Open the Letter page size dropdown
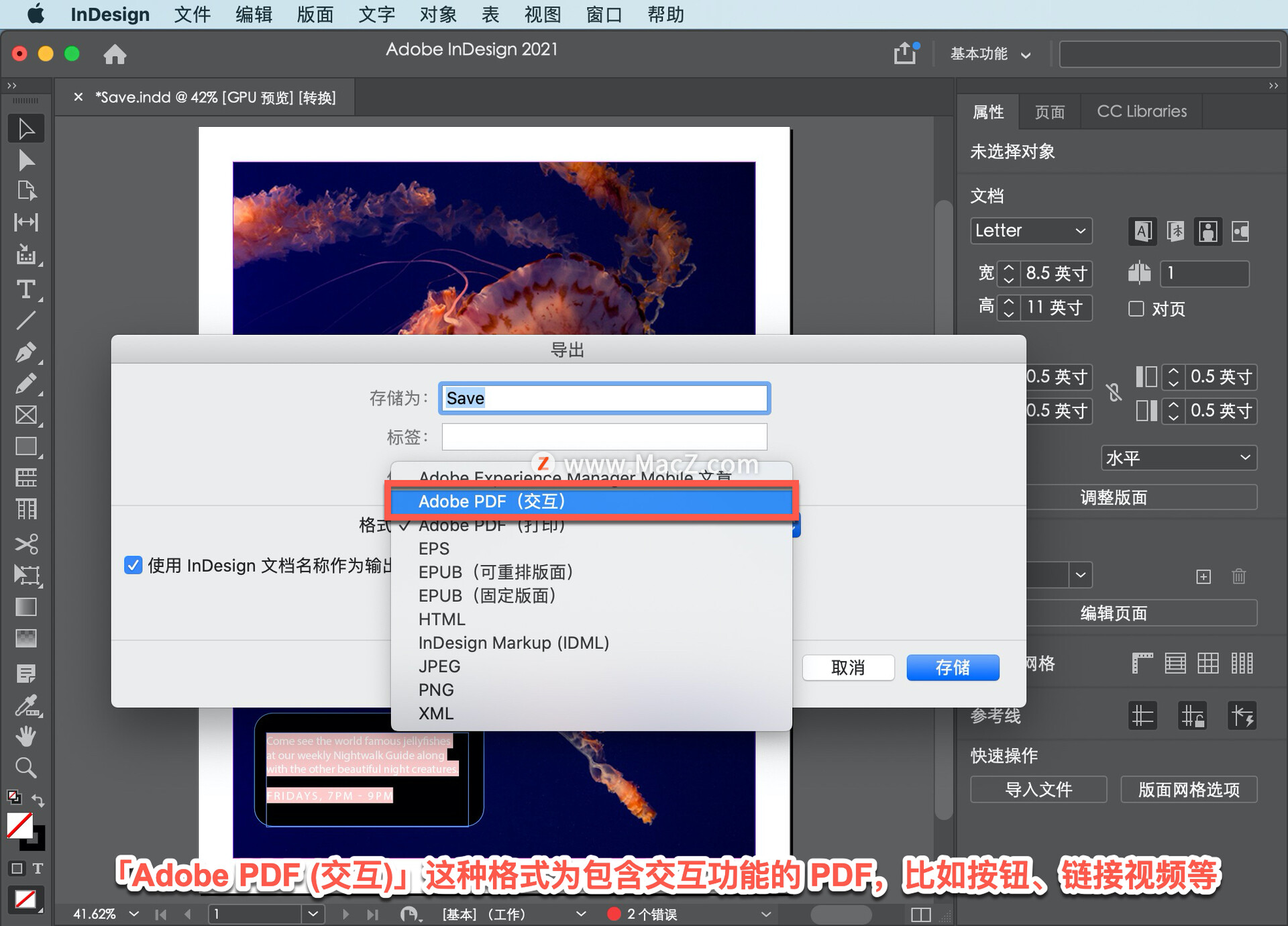 click(x=1031, y=231)
